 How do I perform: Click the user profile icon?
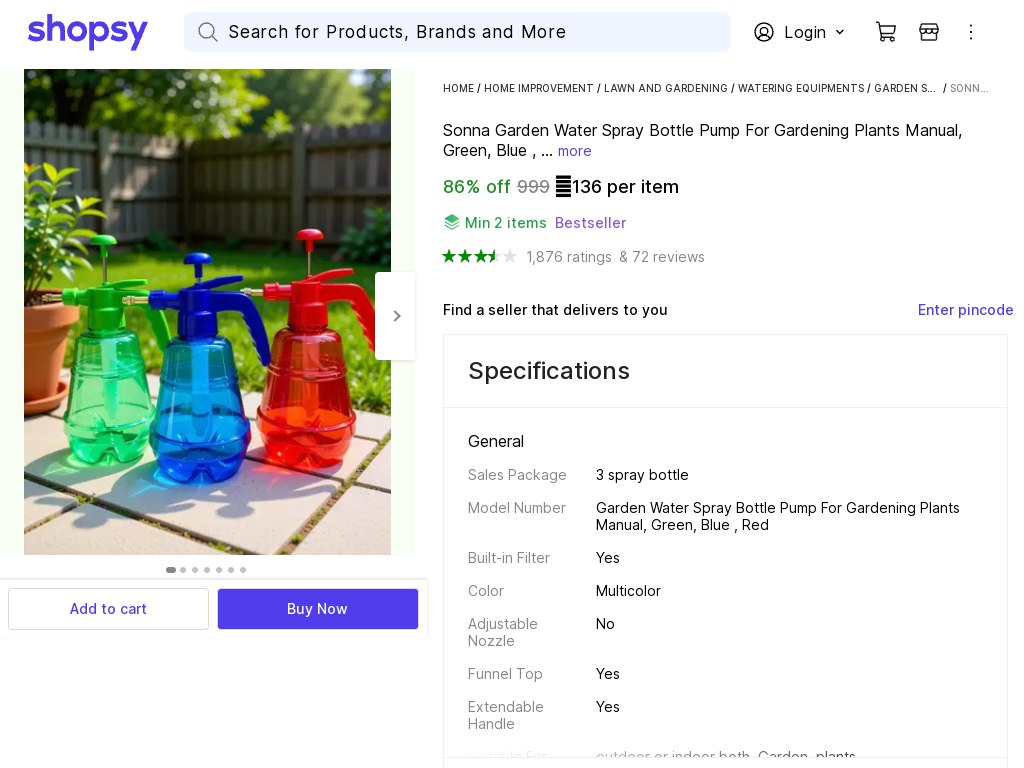[x=764, y=32]
